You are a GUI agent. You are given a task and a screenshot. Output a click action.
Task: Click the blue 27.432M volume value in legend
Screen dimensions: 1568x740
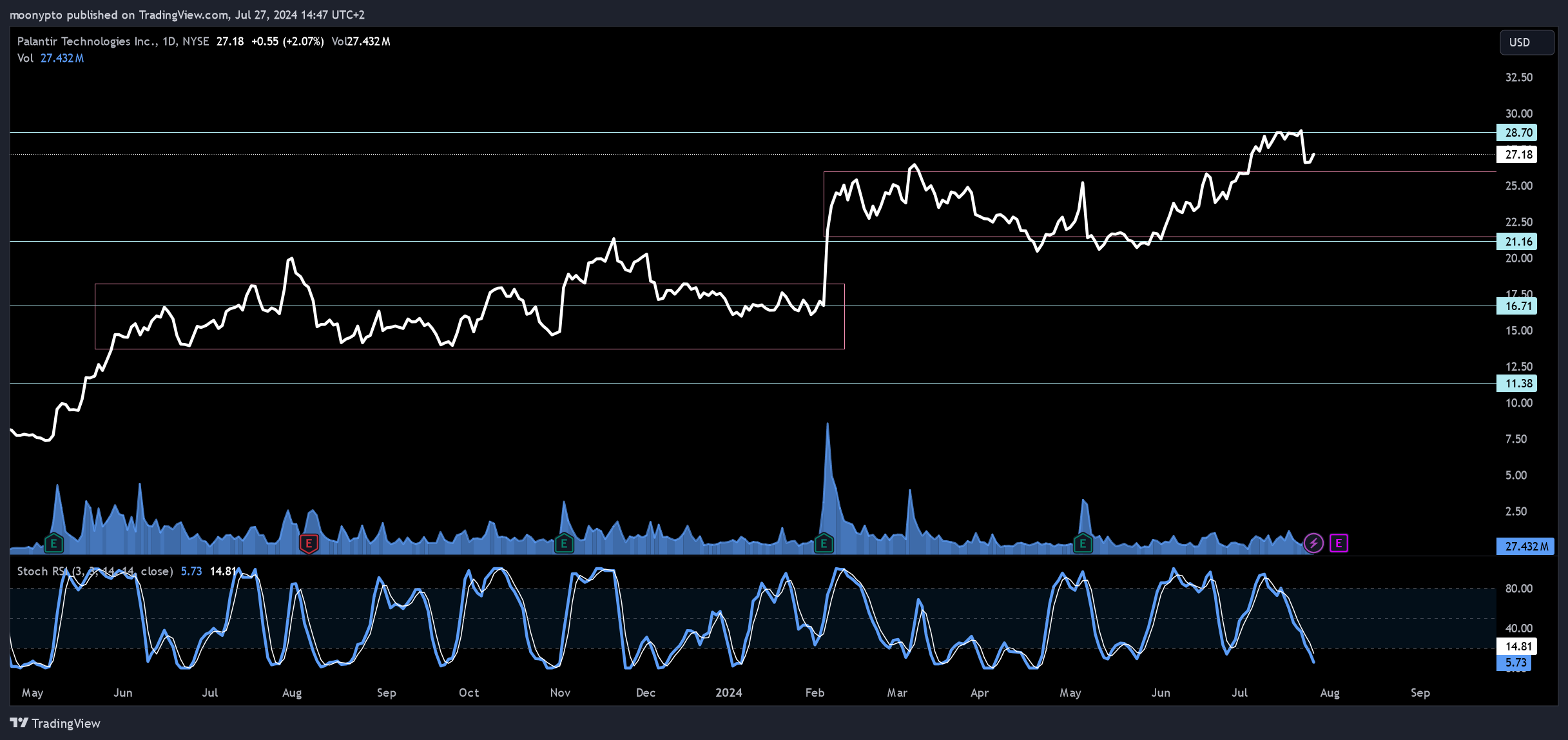pos(62,58)
